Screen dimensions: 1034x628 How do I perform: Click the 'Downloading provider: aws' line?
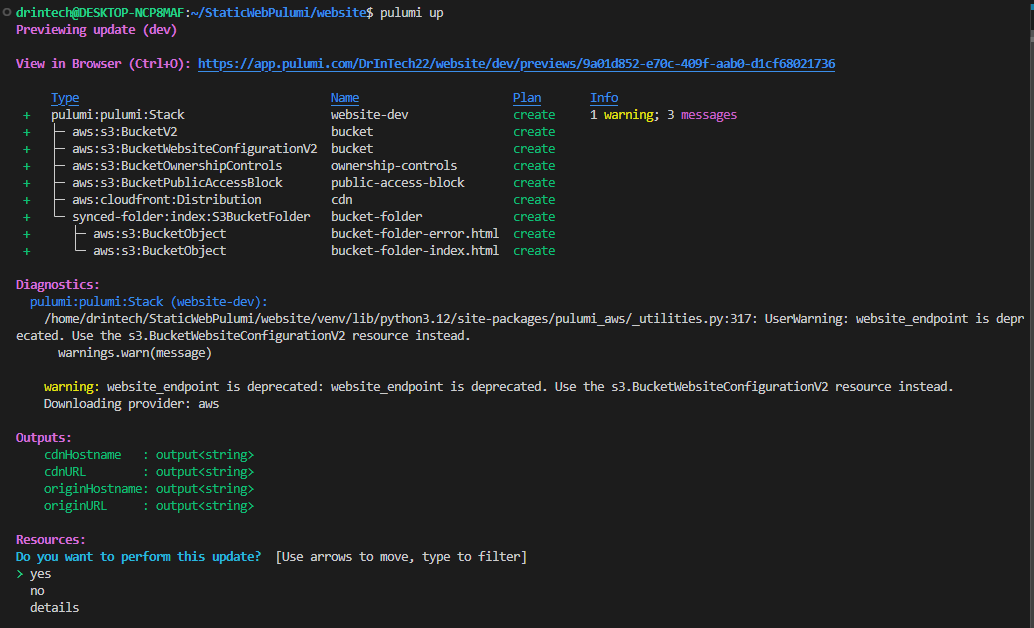point(131,404)
